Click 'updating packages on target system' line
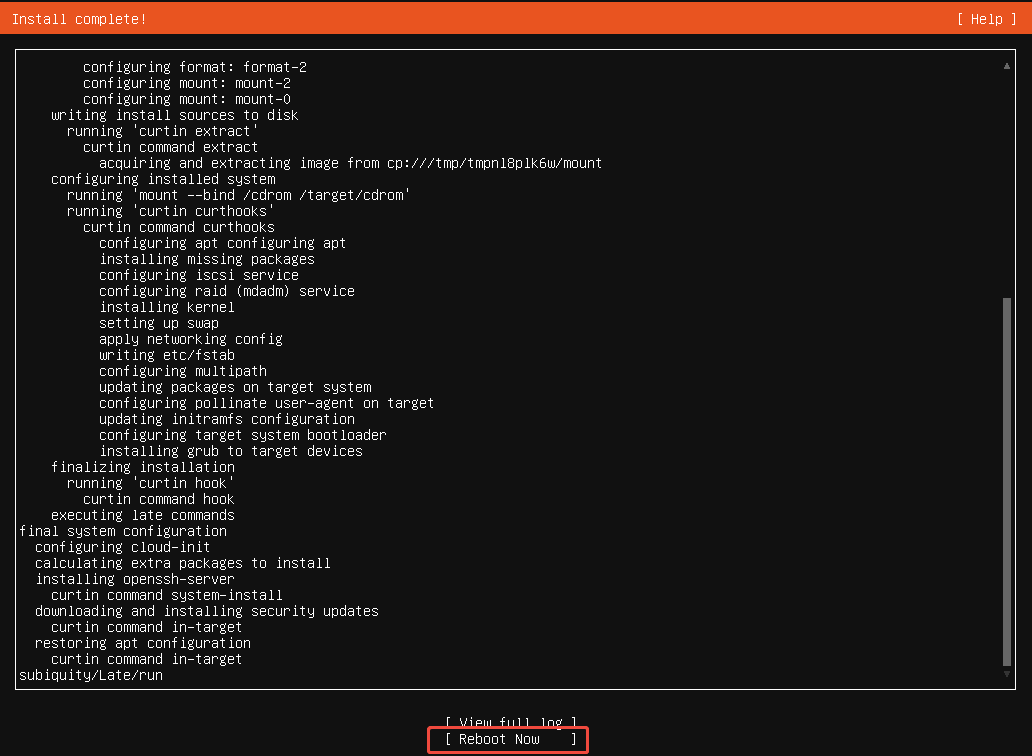Screen dimensions: 1032x756 coord(235,387)
